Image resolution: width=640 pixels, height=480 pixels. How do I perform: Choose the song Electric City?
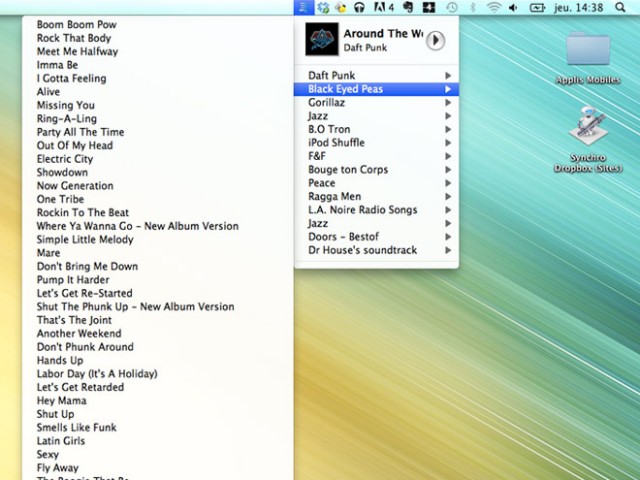pos(158,159)
